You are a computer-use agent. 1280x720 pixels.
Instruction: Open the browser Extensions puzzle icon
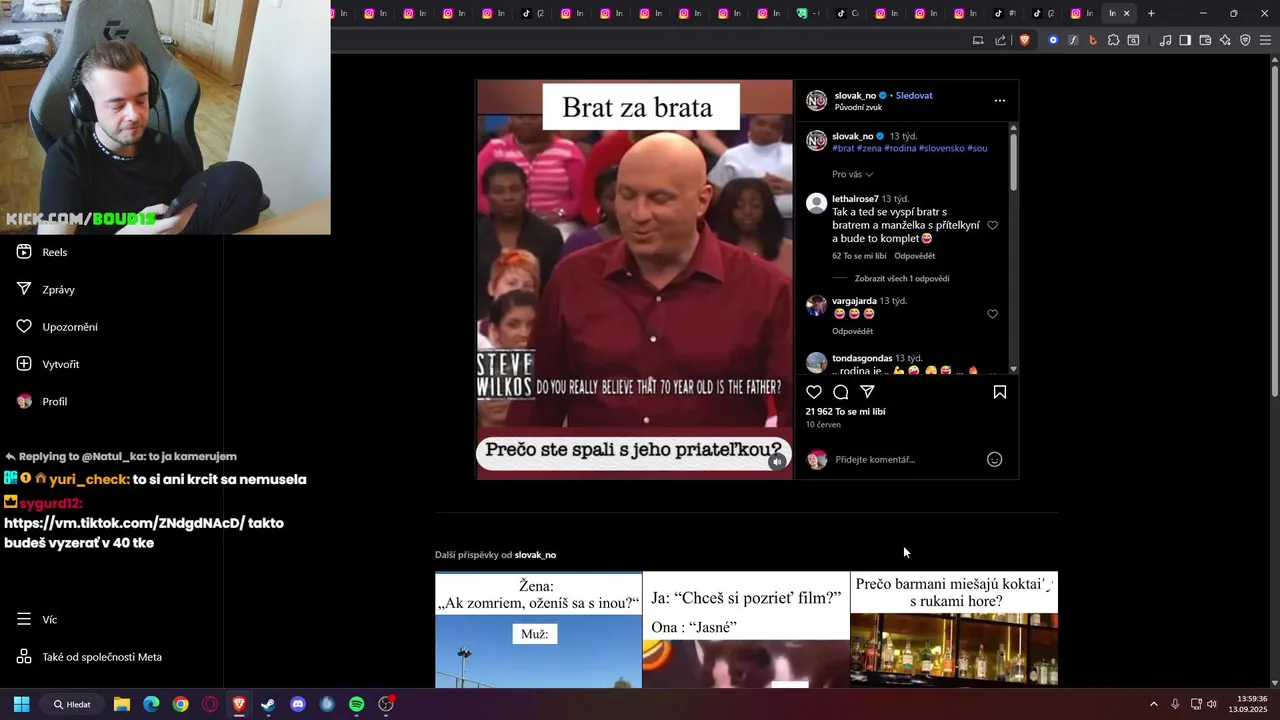pyautogui.click(x=1113, y=40)
